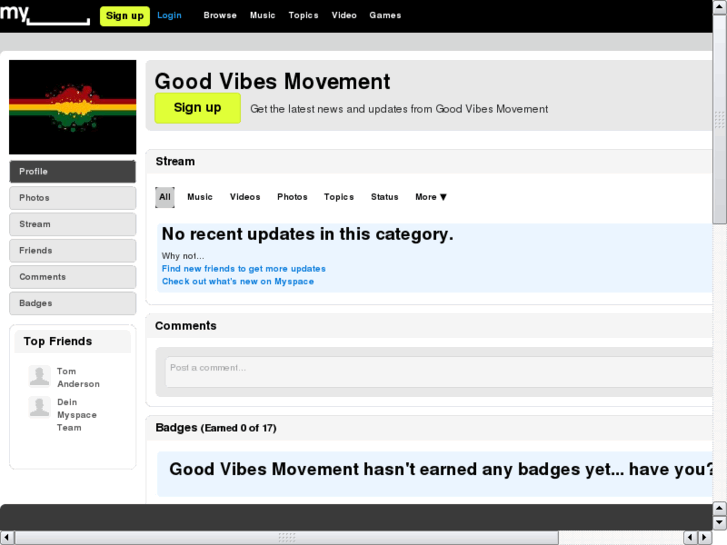This screenshot has width=727, height=545.
Task: Click the Good Vibes Movement title
Action: [273, 81]
